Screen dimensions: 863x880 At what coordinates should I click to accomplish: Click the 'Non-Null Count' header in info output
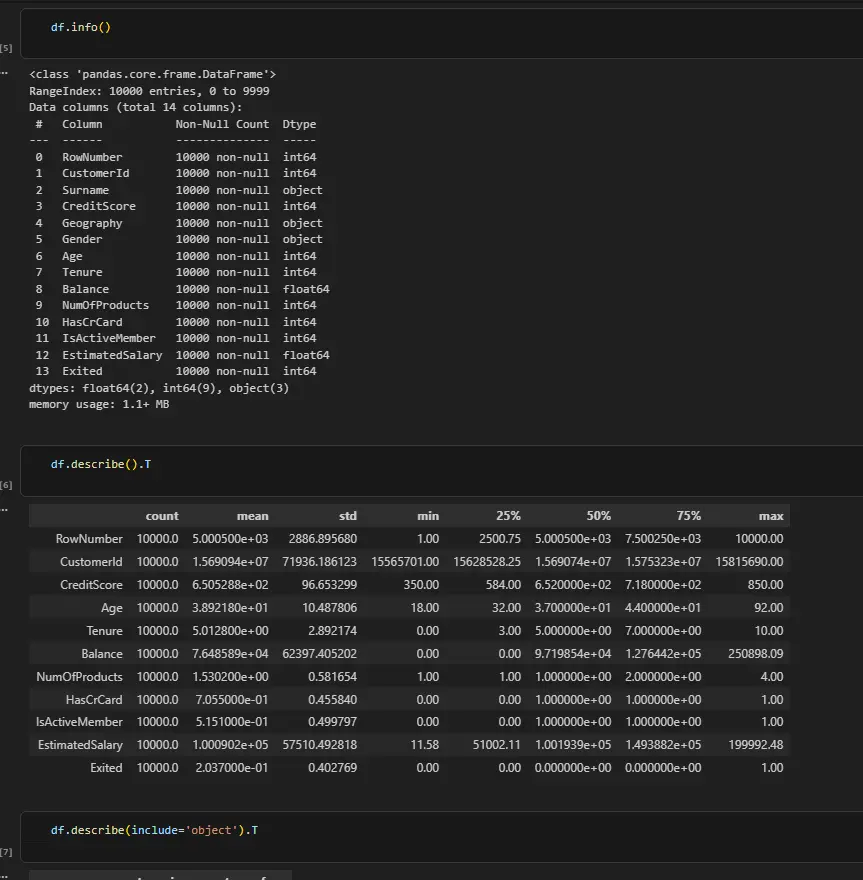coord(222,124)
